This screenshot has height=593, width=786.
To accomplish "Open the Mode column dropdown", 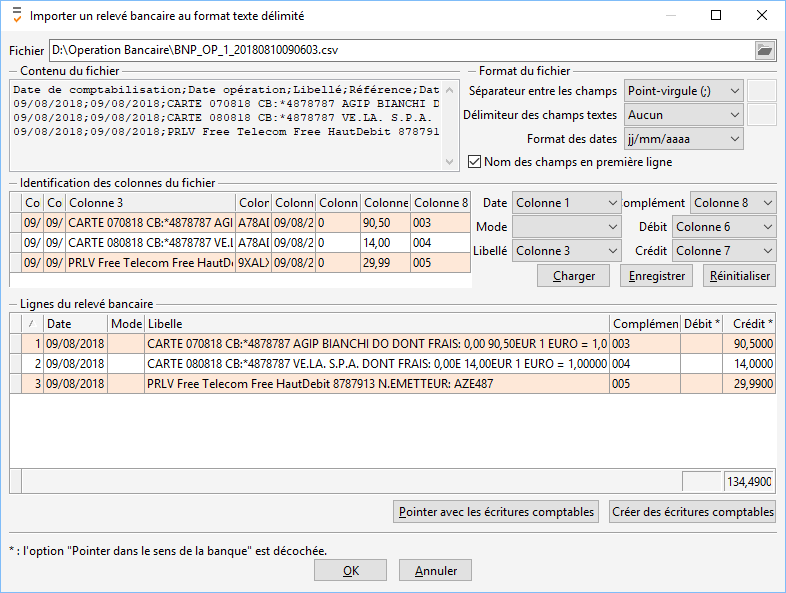I will tap(566, 227).
